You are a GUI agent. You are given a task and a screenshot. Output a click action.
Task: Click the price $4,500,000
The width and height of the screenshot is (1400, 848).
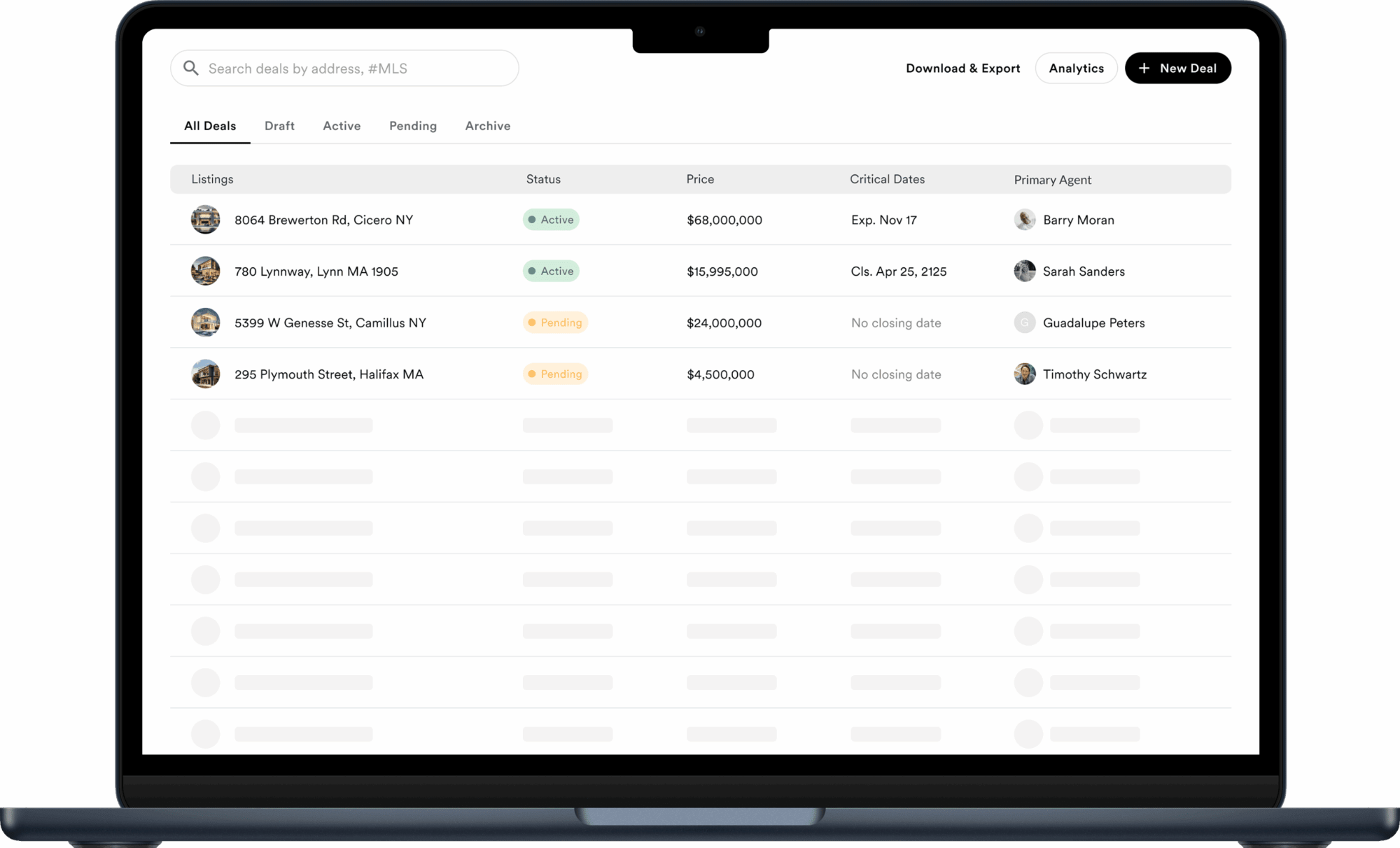coord(720,374)
